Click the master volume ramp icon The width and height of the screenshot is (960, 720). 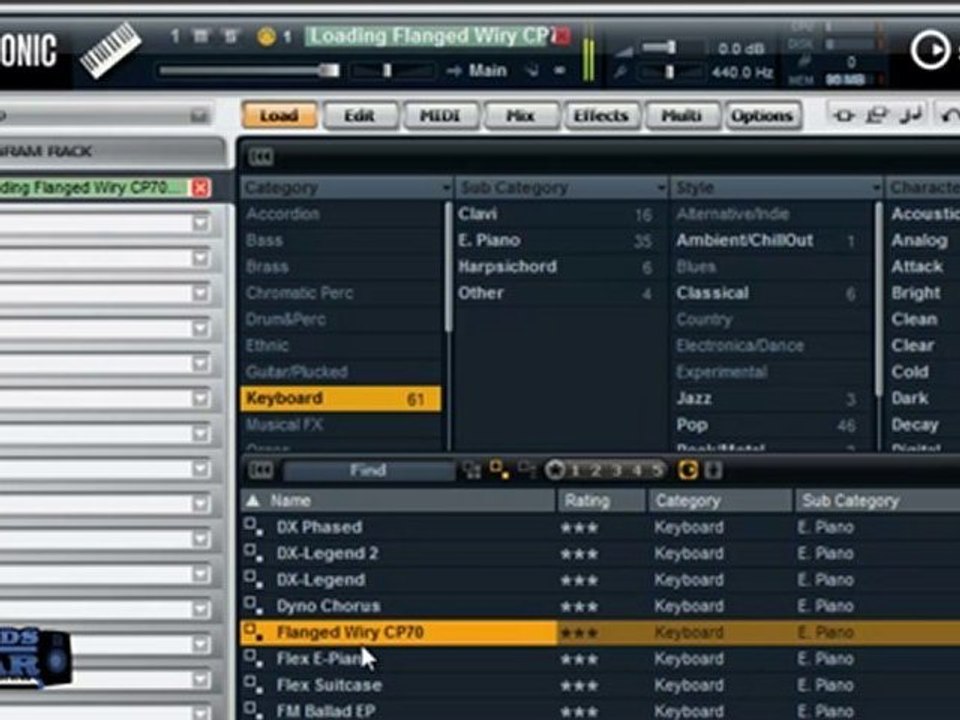point(623,50)
